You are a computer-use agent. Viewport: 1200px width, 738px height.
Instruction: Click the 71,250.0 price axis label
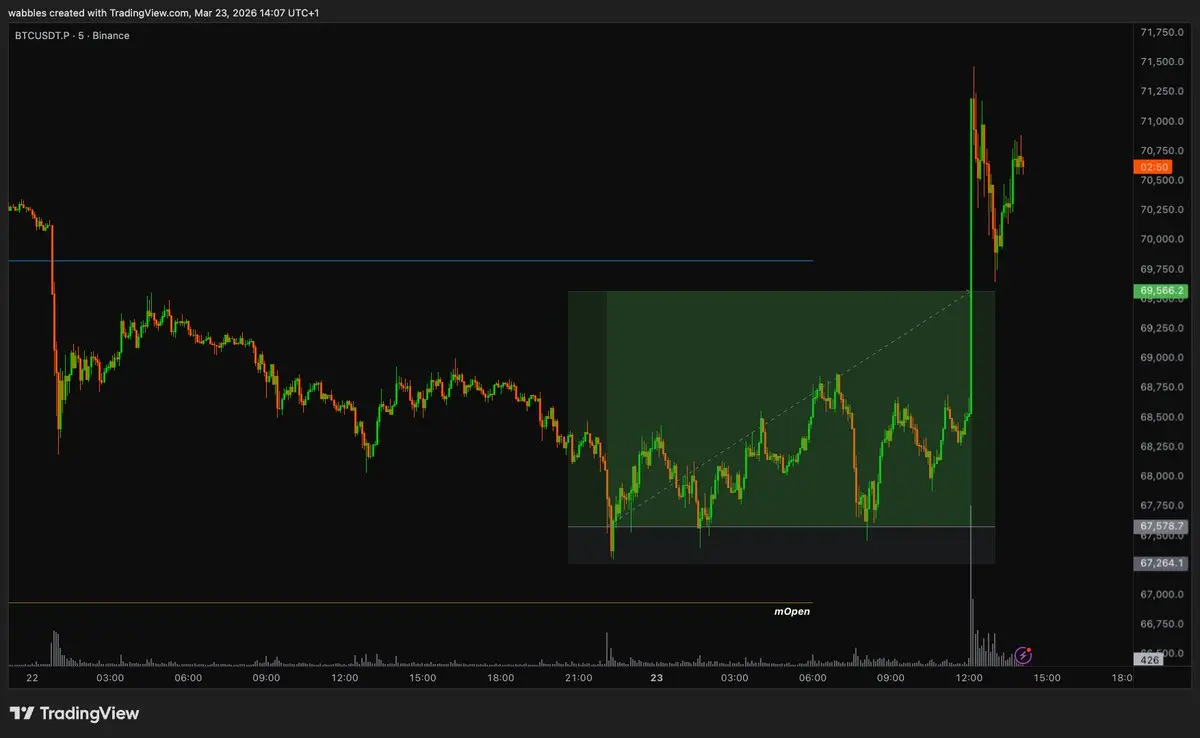click(1162, 92)
